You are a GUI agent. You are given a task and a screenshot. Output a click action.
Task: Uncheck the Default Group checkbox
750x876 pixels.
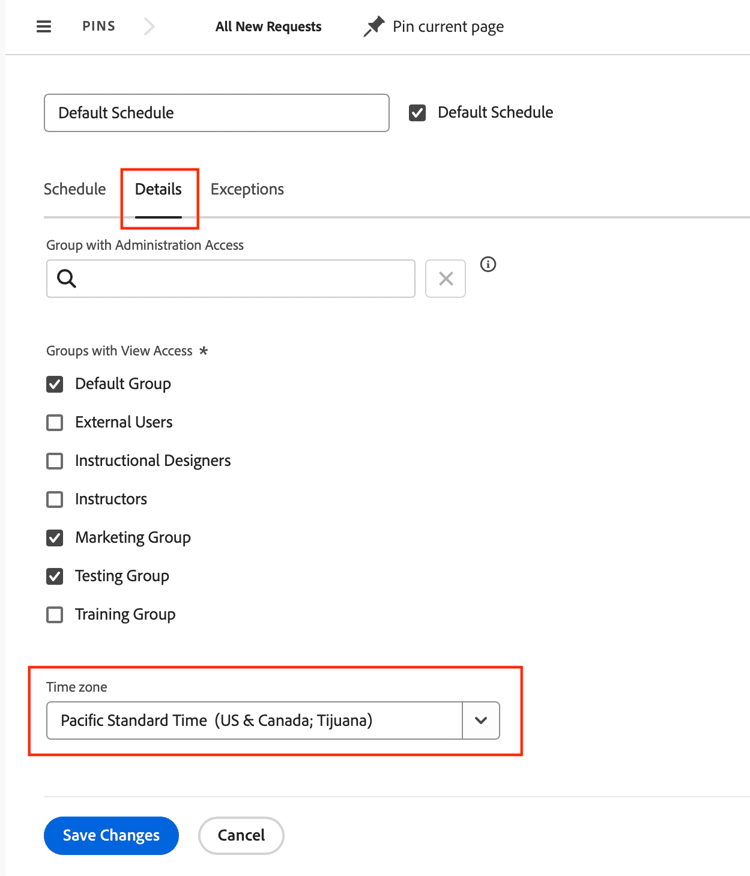(55, 384)
